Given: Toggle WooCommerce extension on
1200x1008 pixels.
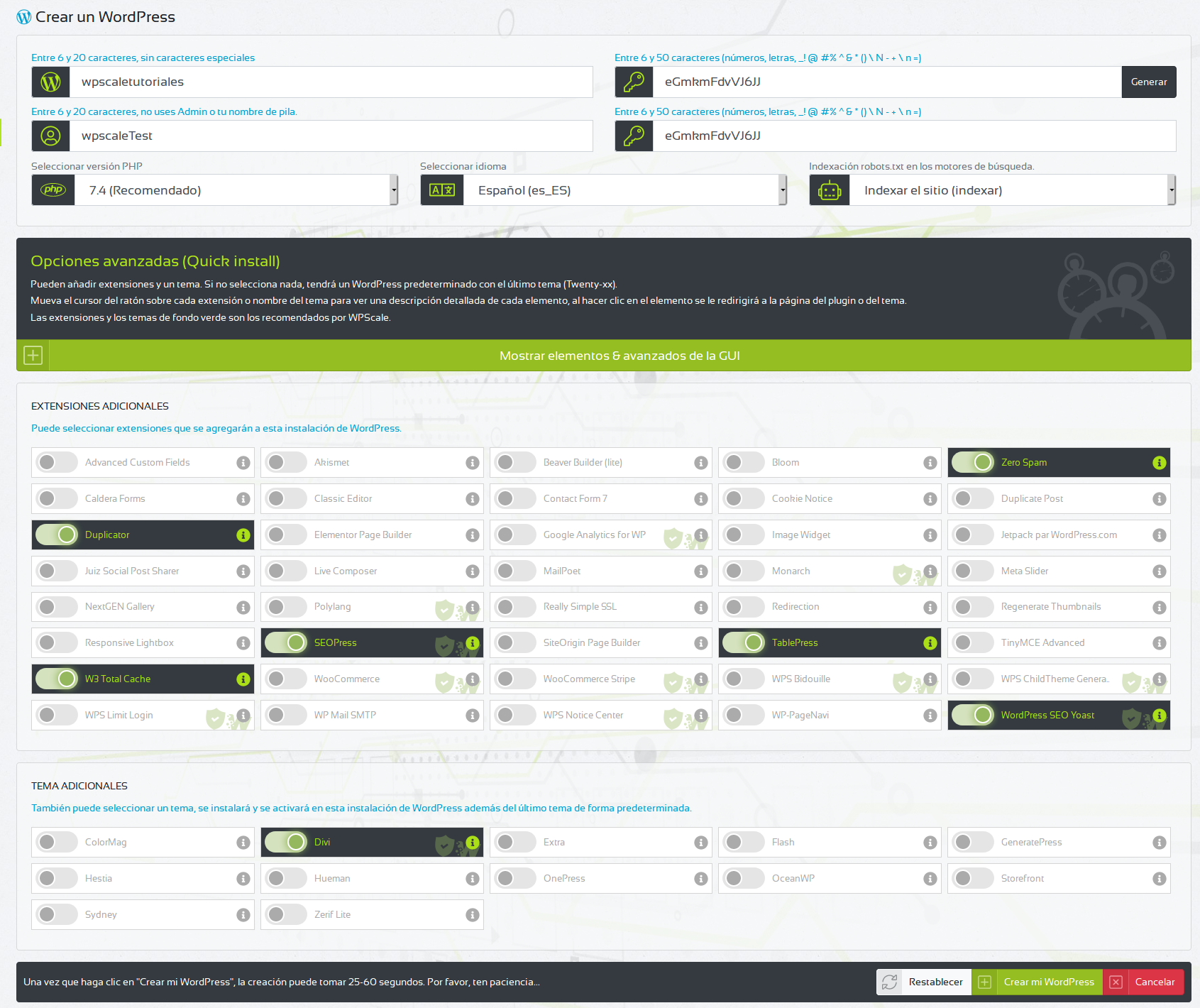Looking at the screenshot, I should (x=286, y=679).
